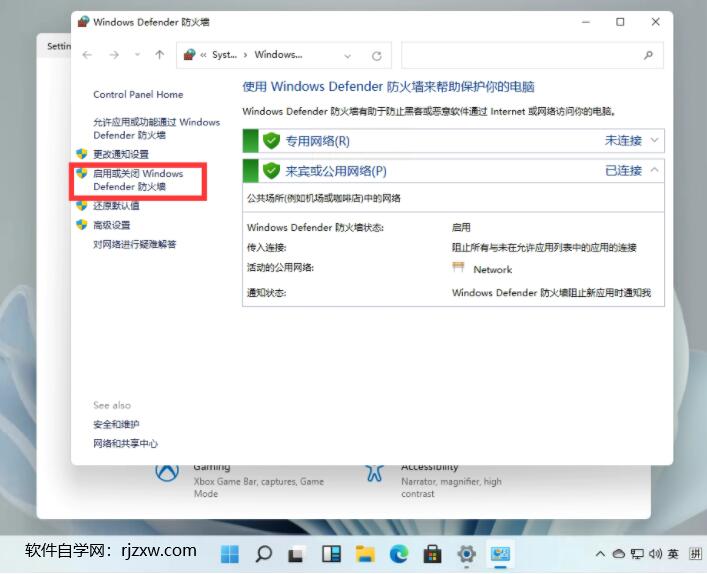
Task: Show hidden system tray icons
Action: [600, 554]
